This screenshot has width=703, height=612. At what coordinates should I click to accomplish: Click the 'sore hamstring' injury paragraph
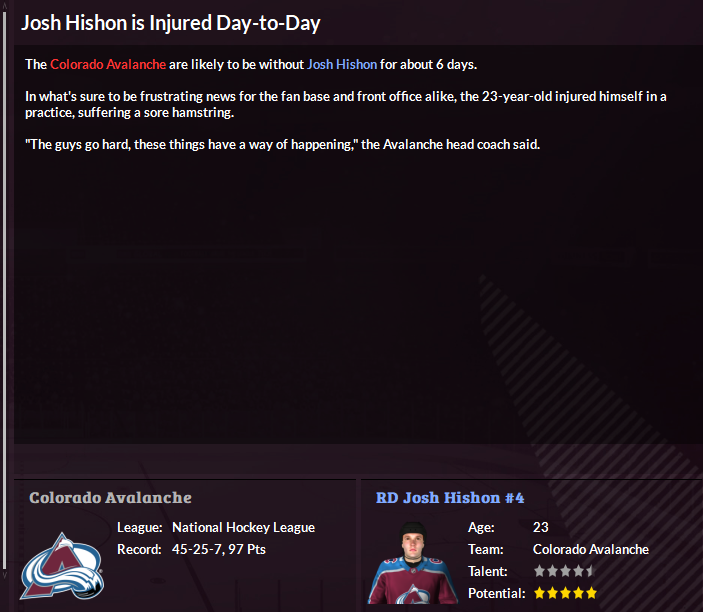coord(345,104)
